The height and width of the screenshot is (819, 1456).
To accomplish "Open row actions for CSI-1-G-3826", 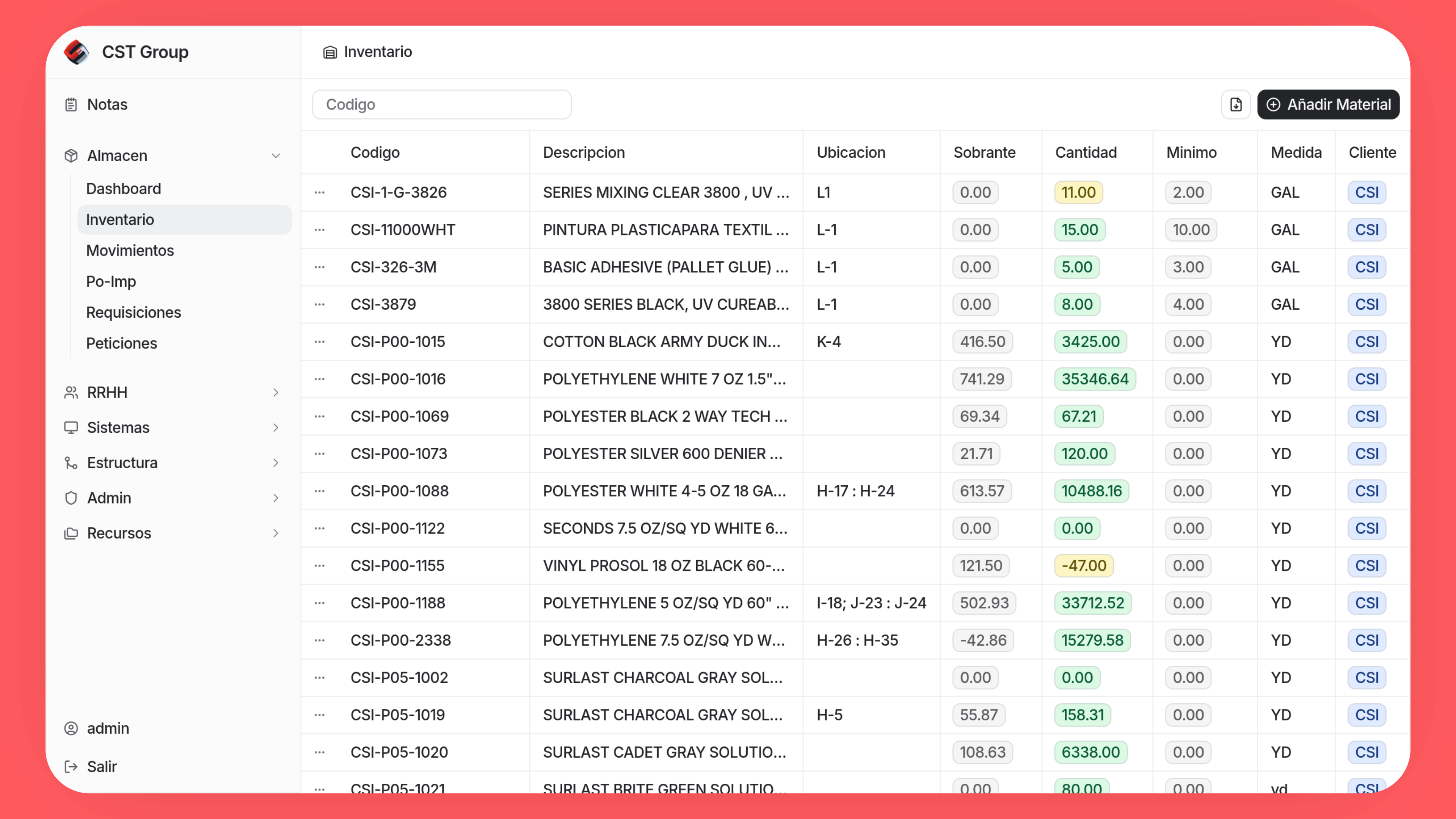I will click(319, 192).
